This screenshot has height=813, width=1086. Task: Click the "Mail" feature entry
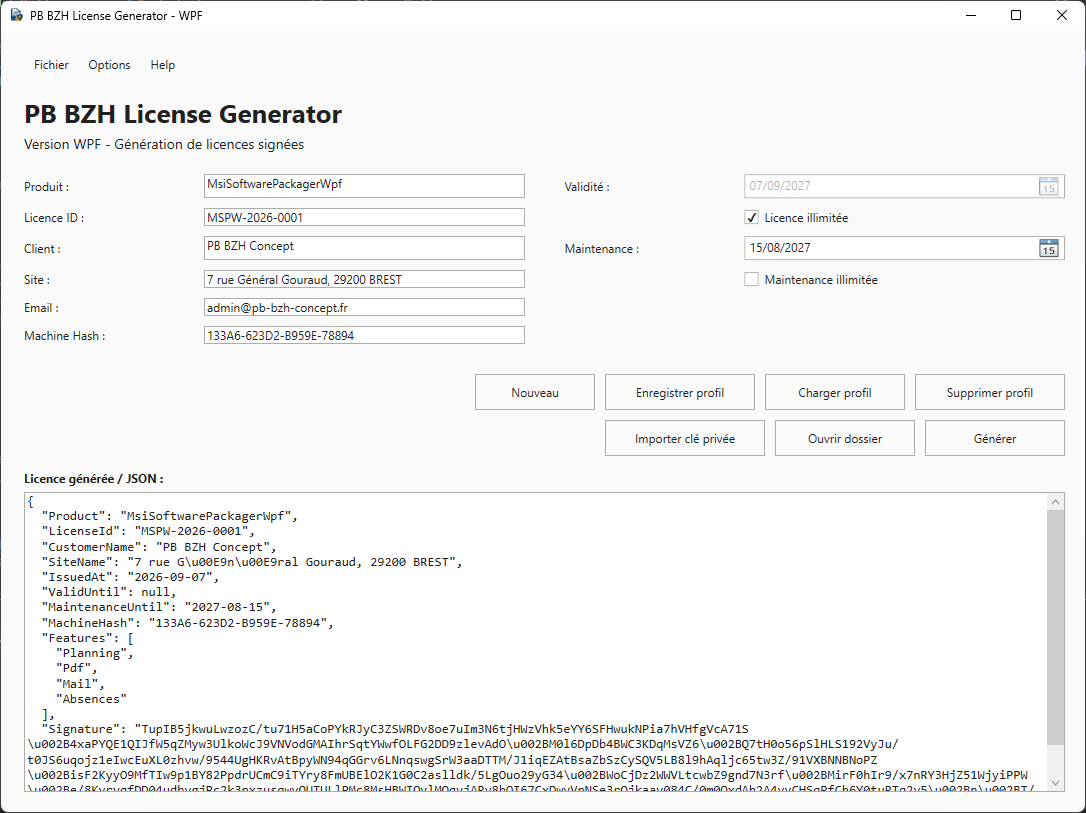[x=80, y=684]
